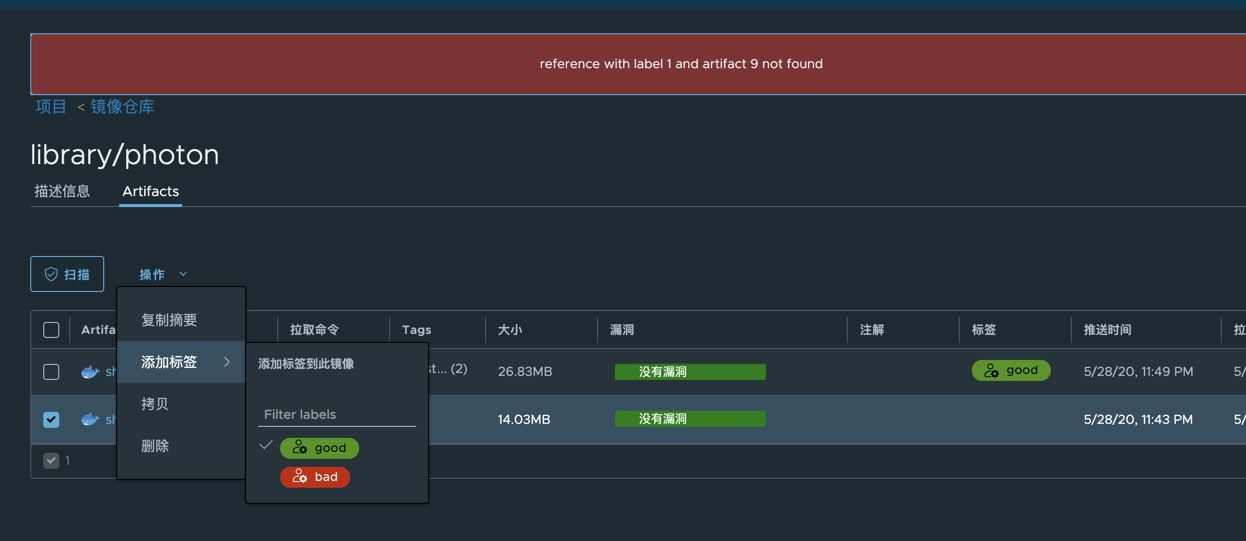The image size is (1246, 541).
Task: Uncheck the checkbox of the 14.03MB artifact row
Action: tap(51, 419)
